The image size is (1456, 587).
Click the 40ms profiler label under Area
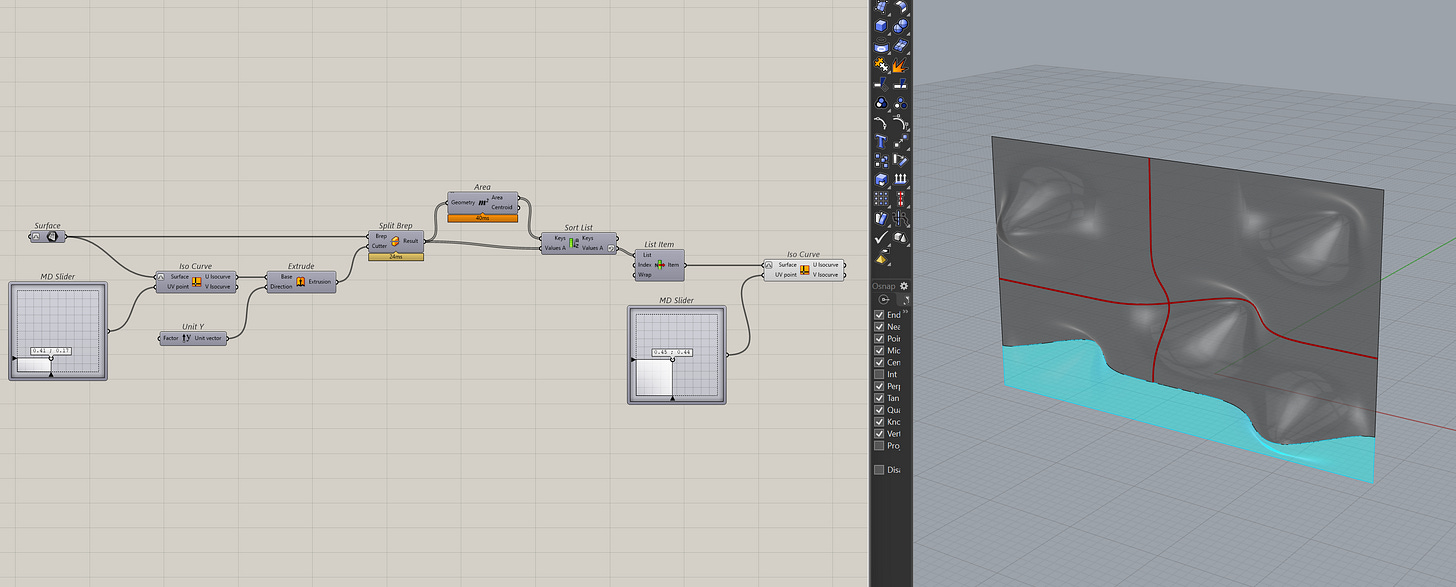pos(483,217)
